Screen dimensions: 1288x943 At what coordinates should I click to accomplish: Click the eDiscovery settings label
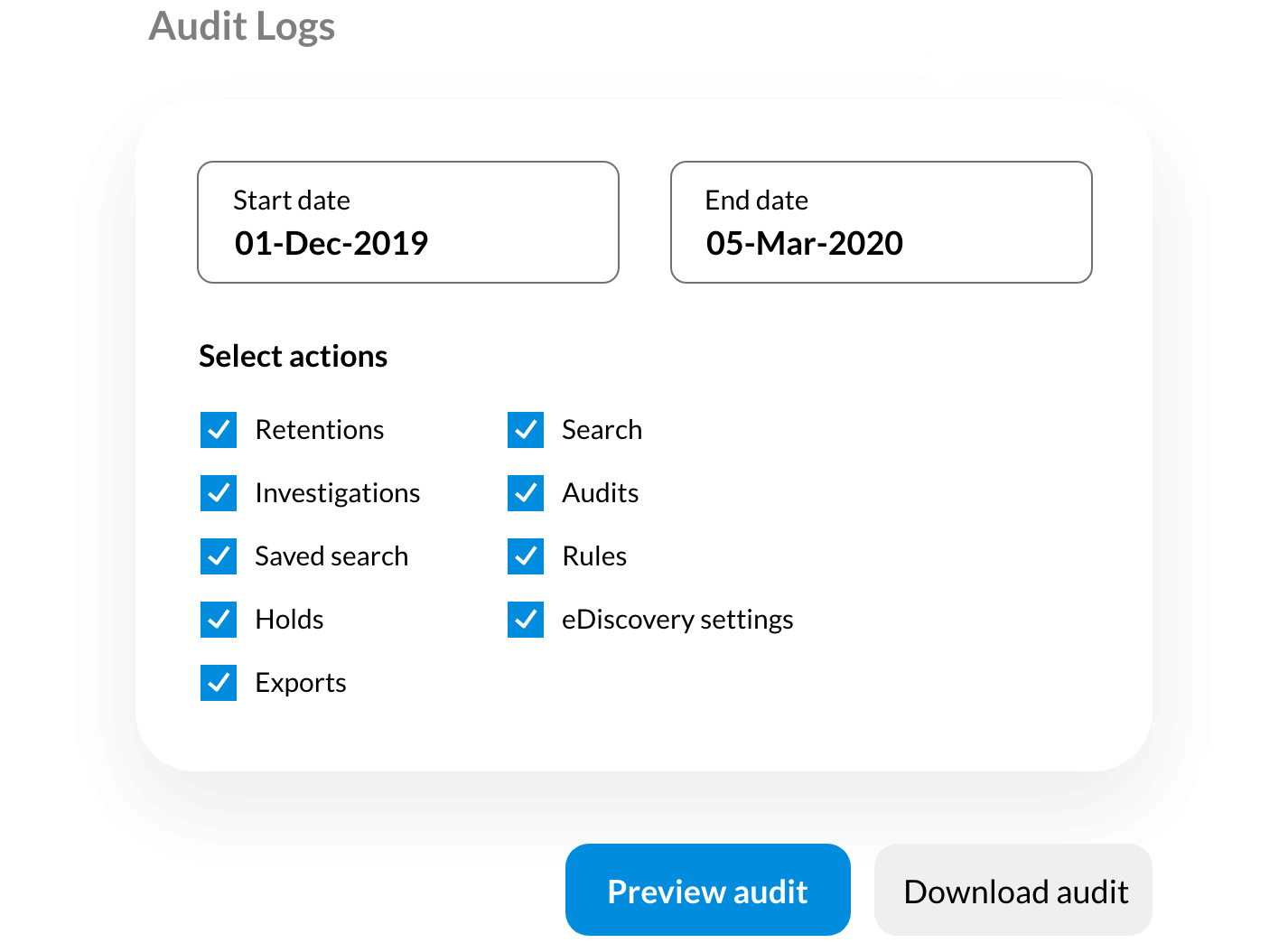click(677, 620)
